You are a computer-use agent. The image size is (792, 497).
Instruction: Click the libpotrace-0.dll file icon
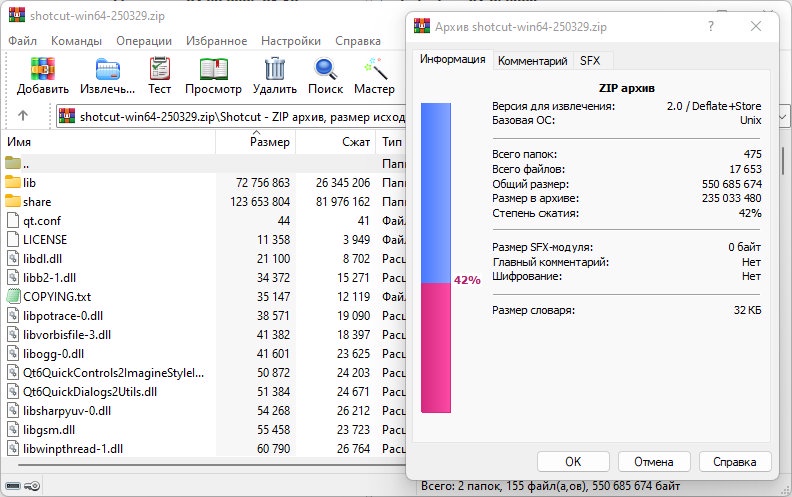coord(13,316)
